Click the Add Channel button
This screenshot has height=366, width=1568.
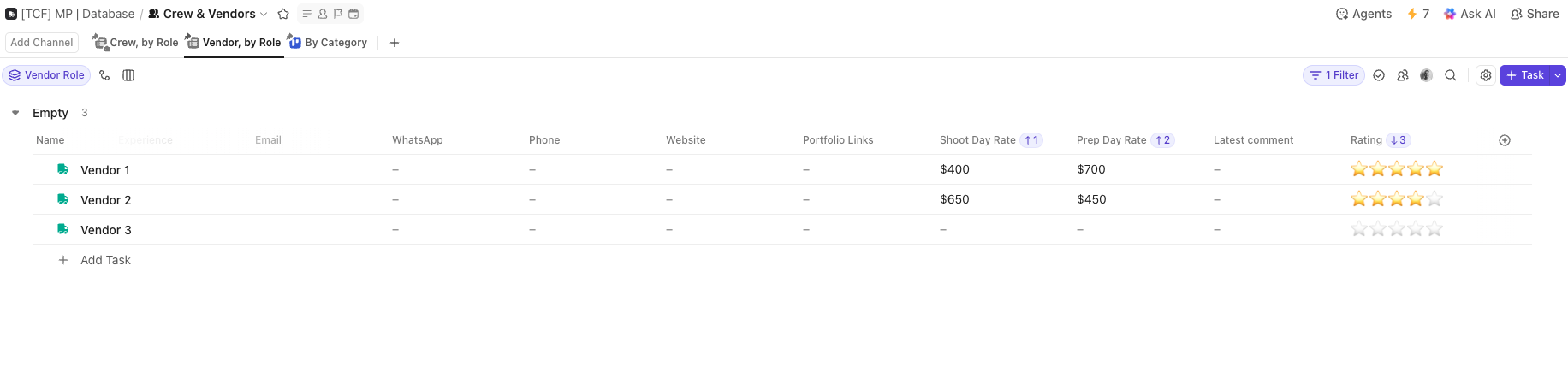coord(42,43)
